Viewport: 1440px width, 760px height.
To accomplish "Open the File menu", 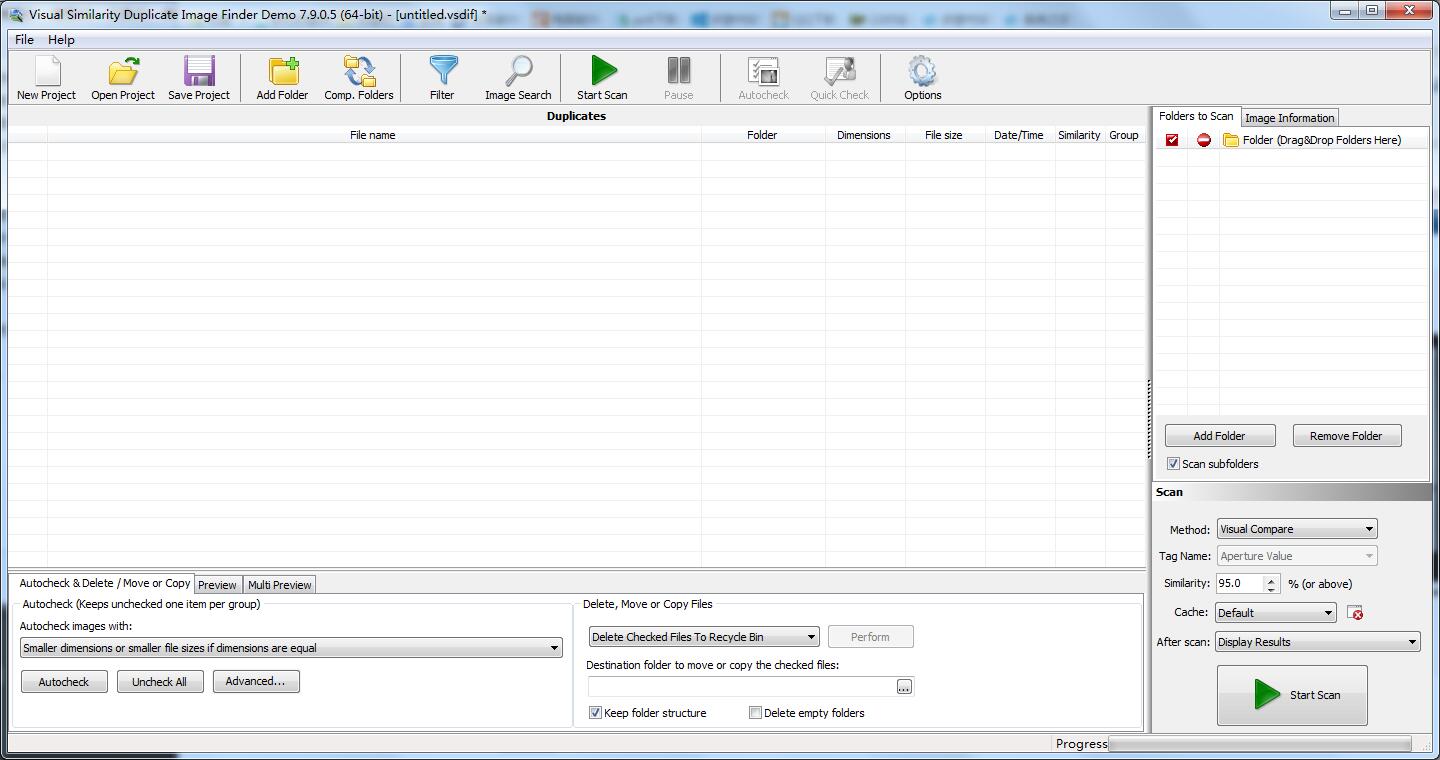I will click(24, 39).
